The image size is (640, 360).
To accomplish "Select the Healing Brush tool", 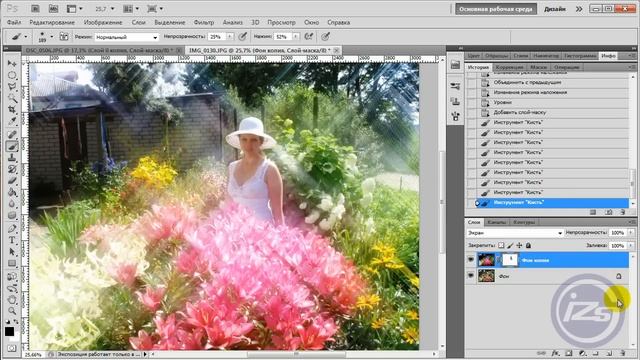I will coord(12,134).
